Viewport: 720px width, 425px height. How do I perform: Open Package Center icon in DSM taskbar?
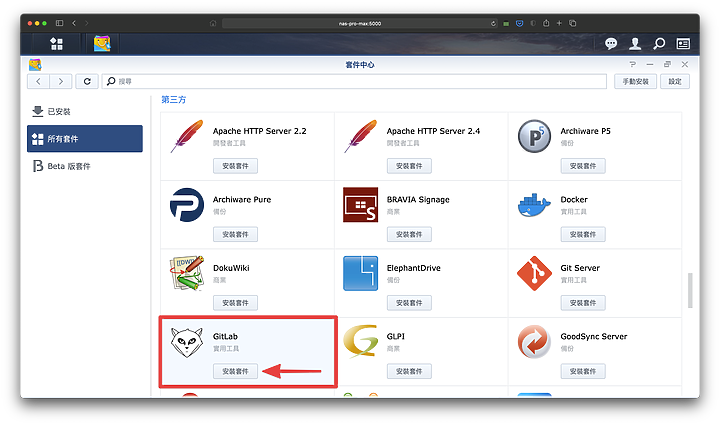[x=102, y=44]
